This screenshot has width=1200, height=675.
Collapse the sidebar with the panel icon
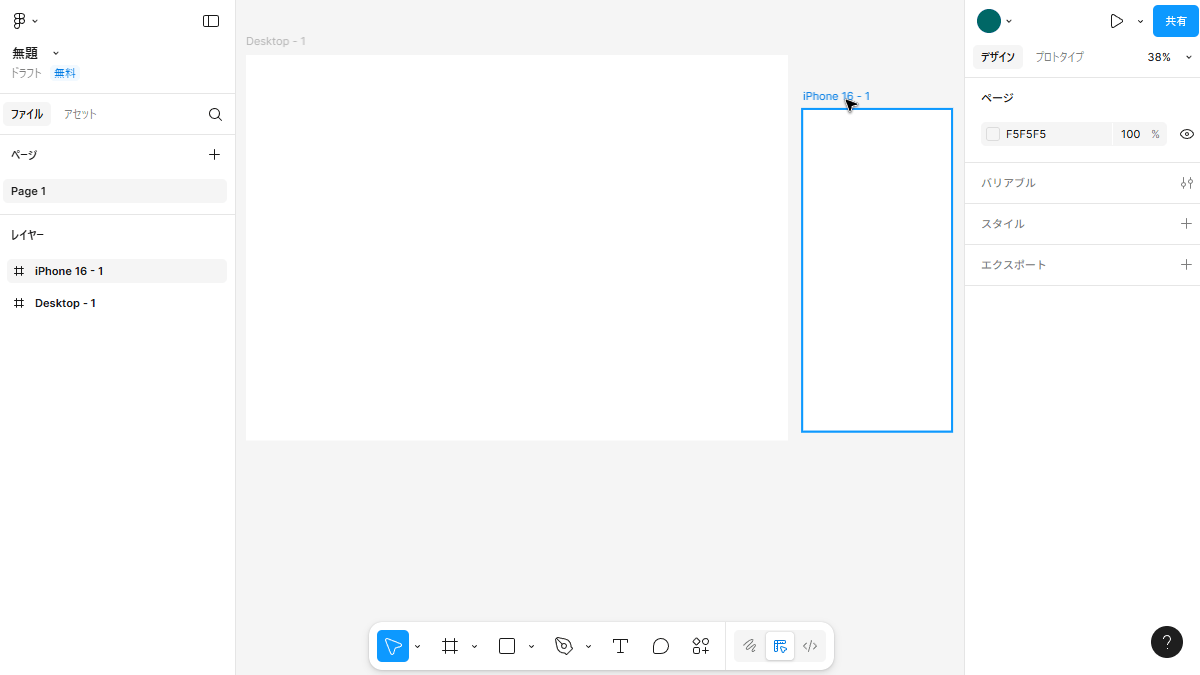pos(211,21)
